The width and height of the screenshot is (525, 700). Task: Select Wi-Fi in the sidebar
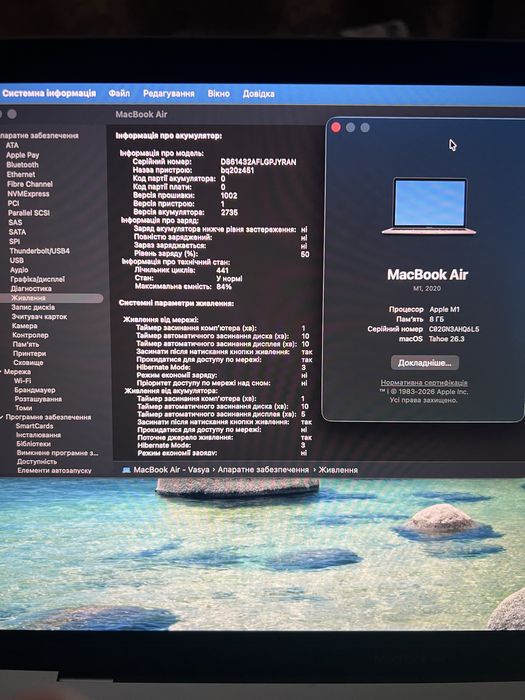[x=23, y=381]
